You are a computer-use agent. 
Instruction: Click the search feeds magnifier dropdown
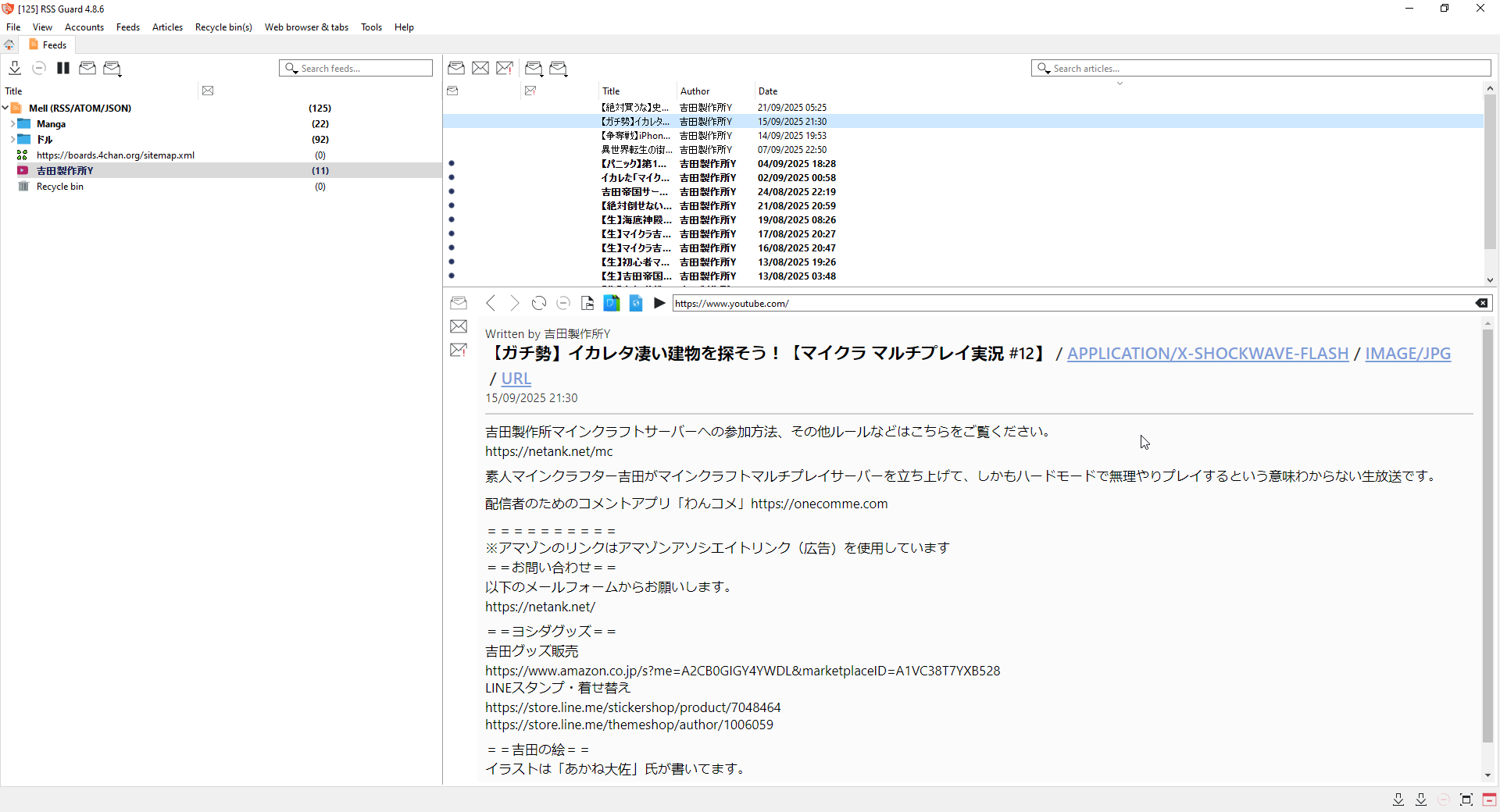tap(291, 69)
